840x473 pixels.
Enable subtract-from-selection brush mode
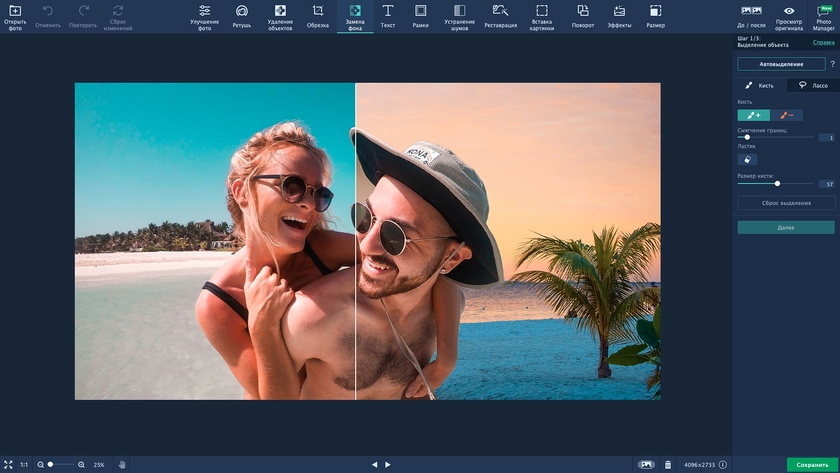pyautogui.click(x=785, y=115)
